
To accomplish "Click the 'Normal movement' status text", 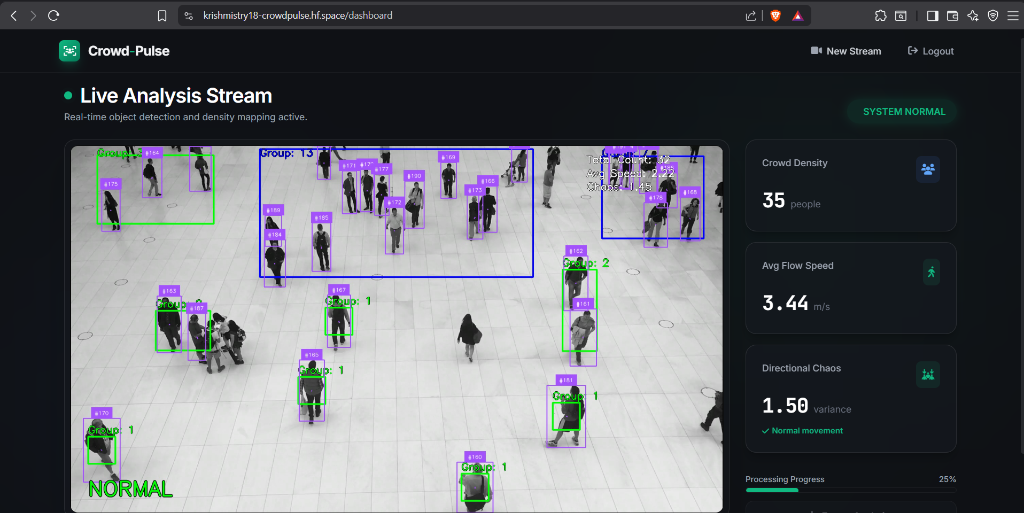I will click(807, 431).
